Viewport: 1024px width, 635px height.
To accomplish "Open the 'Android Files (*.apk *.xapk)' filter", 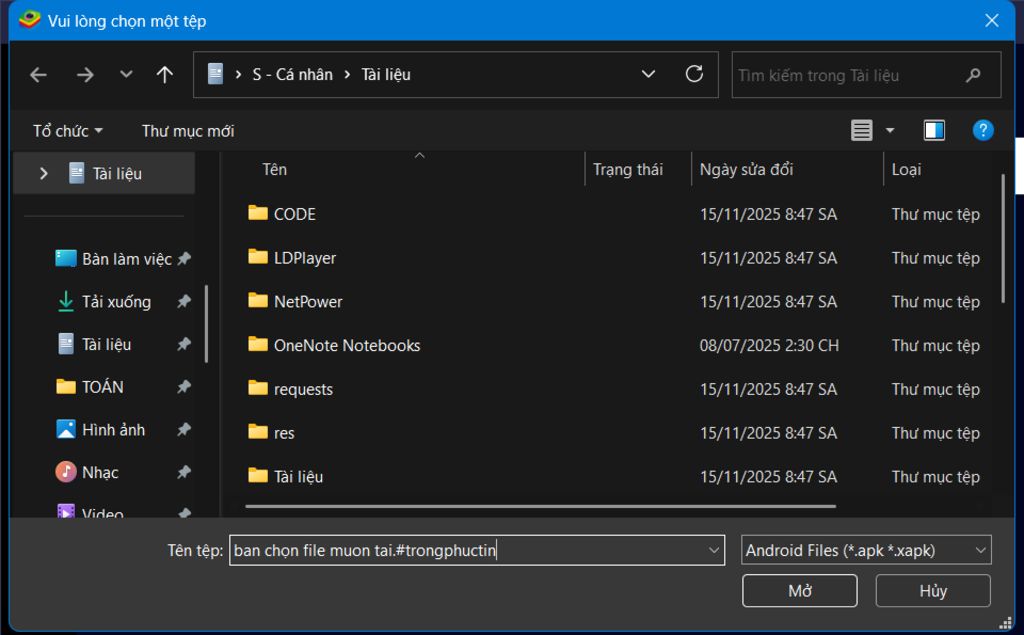I will [866, 550].
